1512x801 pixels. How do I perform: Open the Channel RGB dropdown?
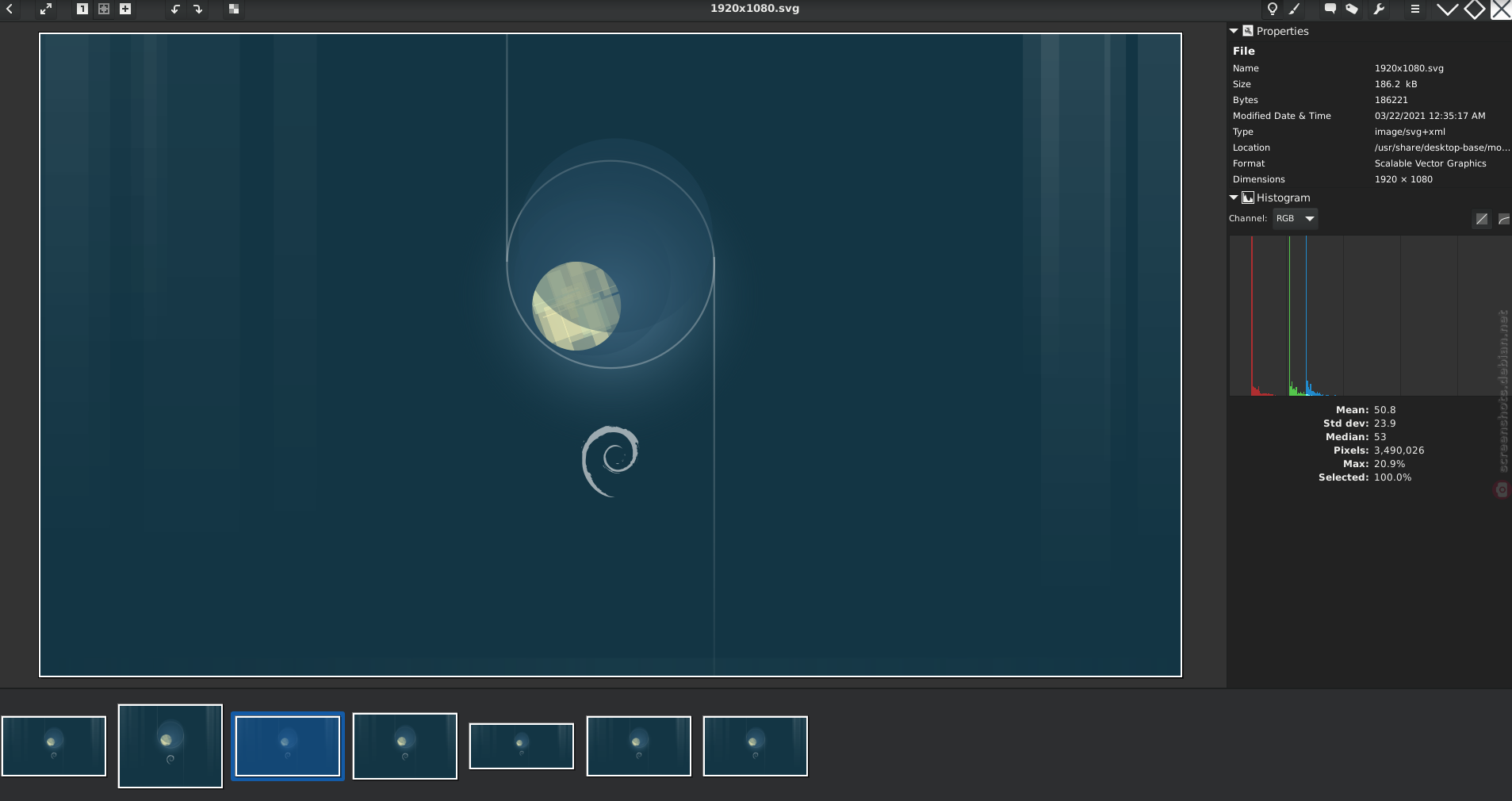tap(1296, 219)
